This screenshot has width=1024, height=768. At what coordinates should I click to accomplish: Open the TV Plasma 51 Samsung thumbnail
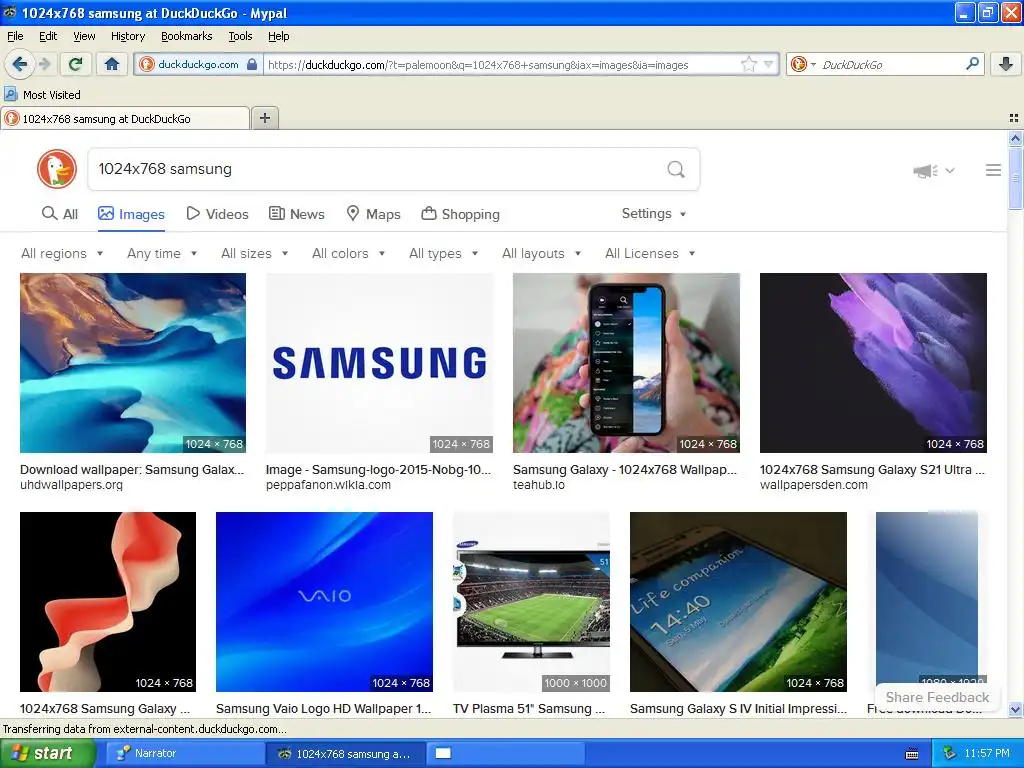532,601
